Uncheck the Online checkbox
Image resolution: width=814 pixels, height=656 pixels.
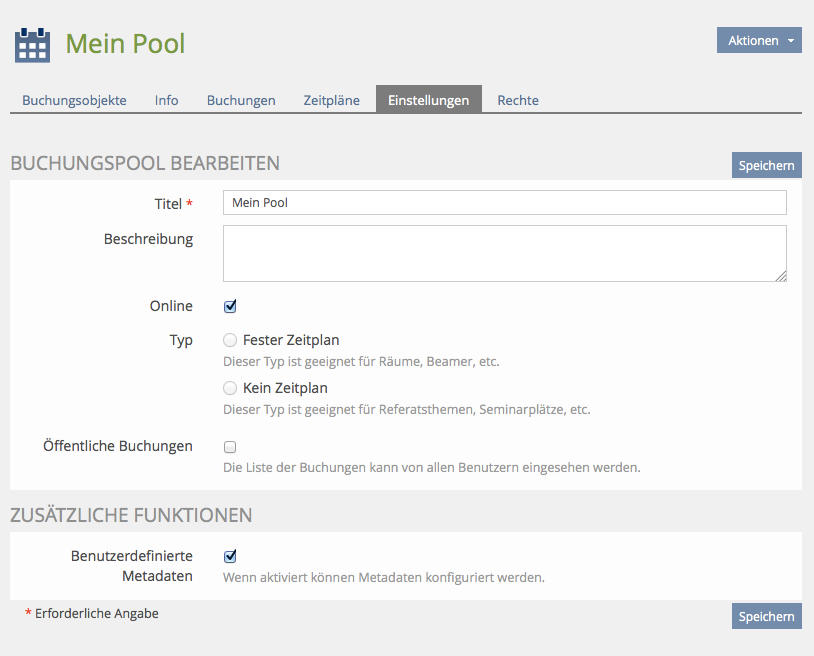click(230, 306)
